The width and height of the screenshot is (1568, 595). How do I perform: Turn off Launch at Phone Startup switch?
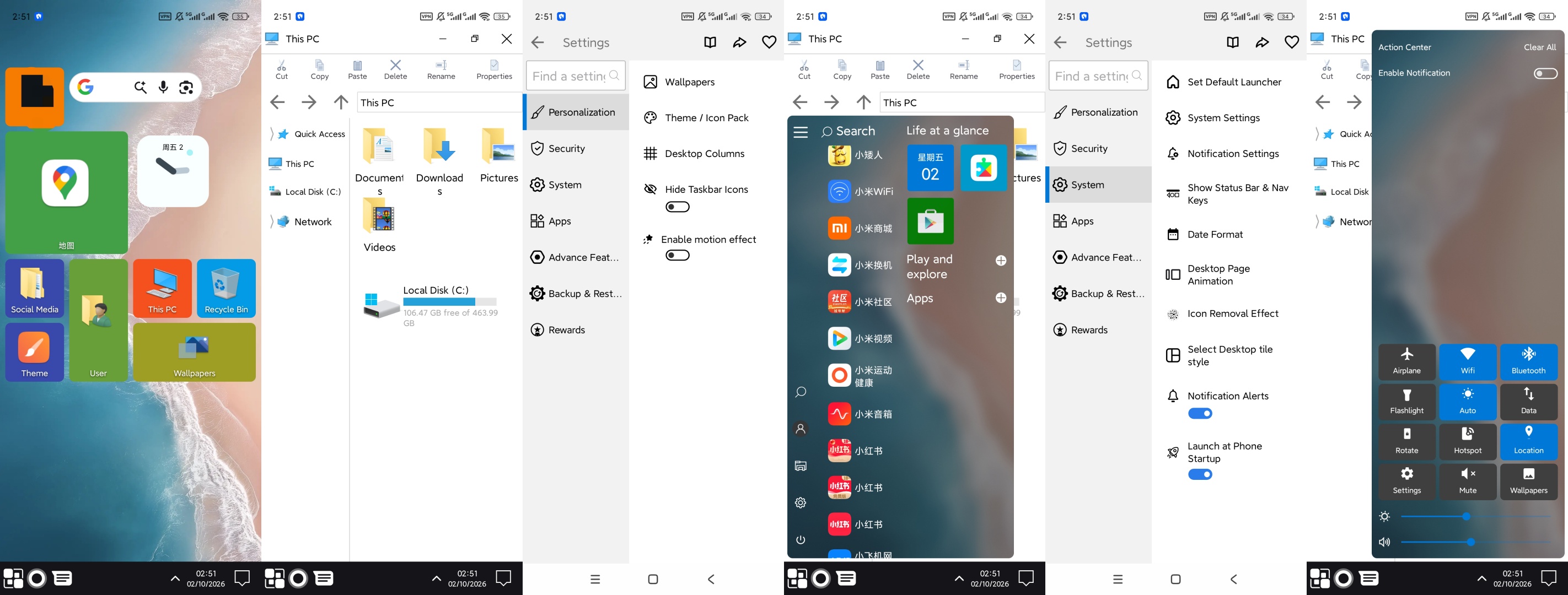click(x=1200, y=474)
